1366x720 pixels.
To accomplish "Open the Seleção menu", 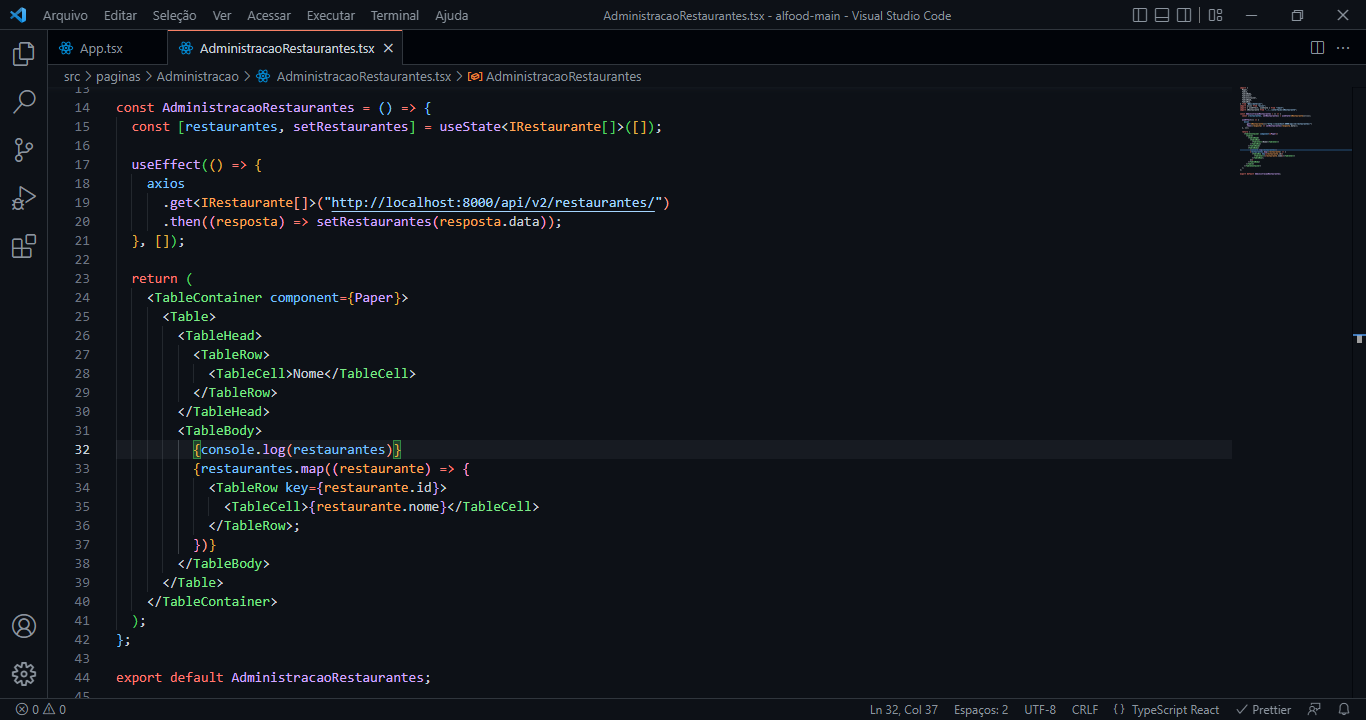I will point(175,16).
